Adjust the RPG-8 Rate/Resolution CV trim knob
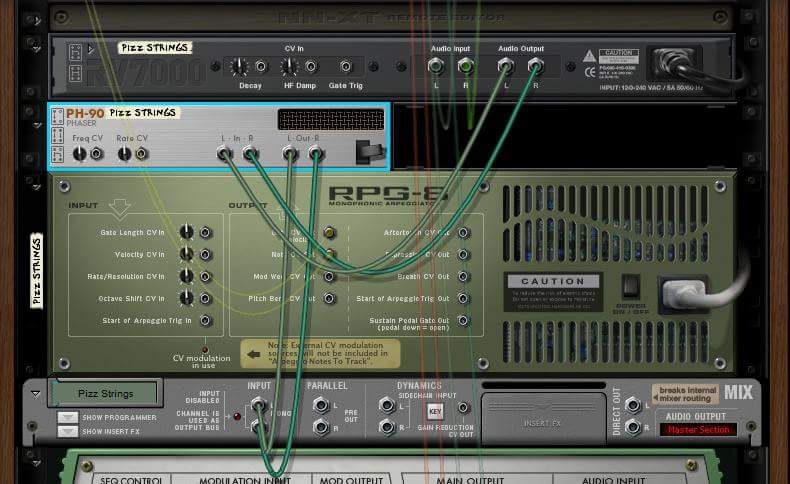The image size is (790, 484). 186,276
